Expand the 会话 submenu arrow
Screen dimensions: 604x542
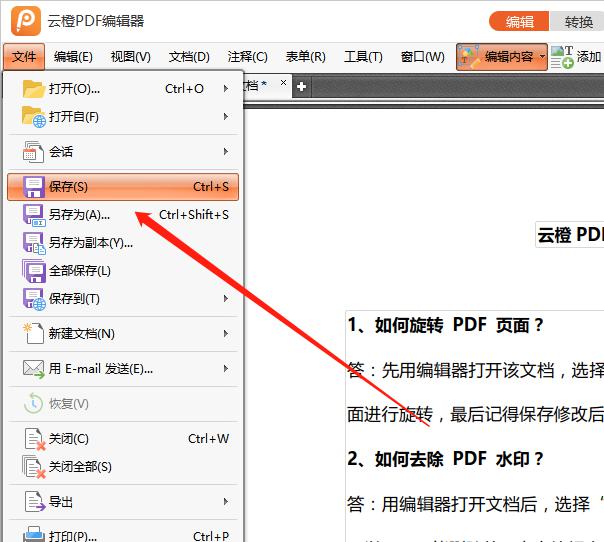[x=226, y=152]
